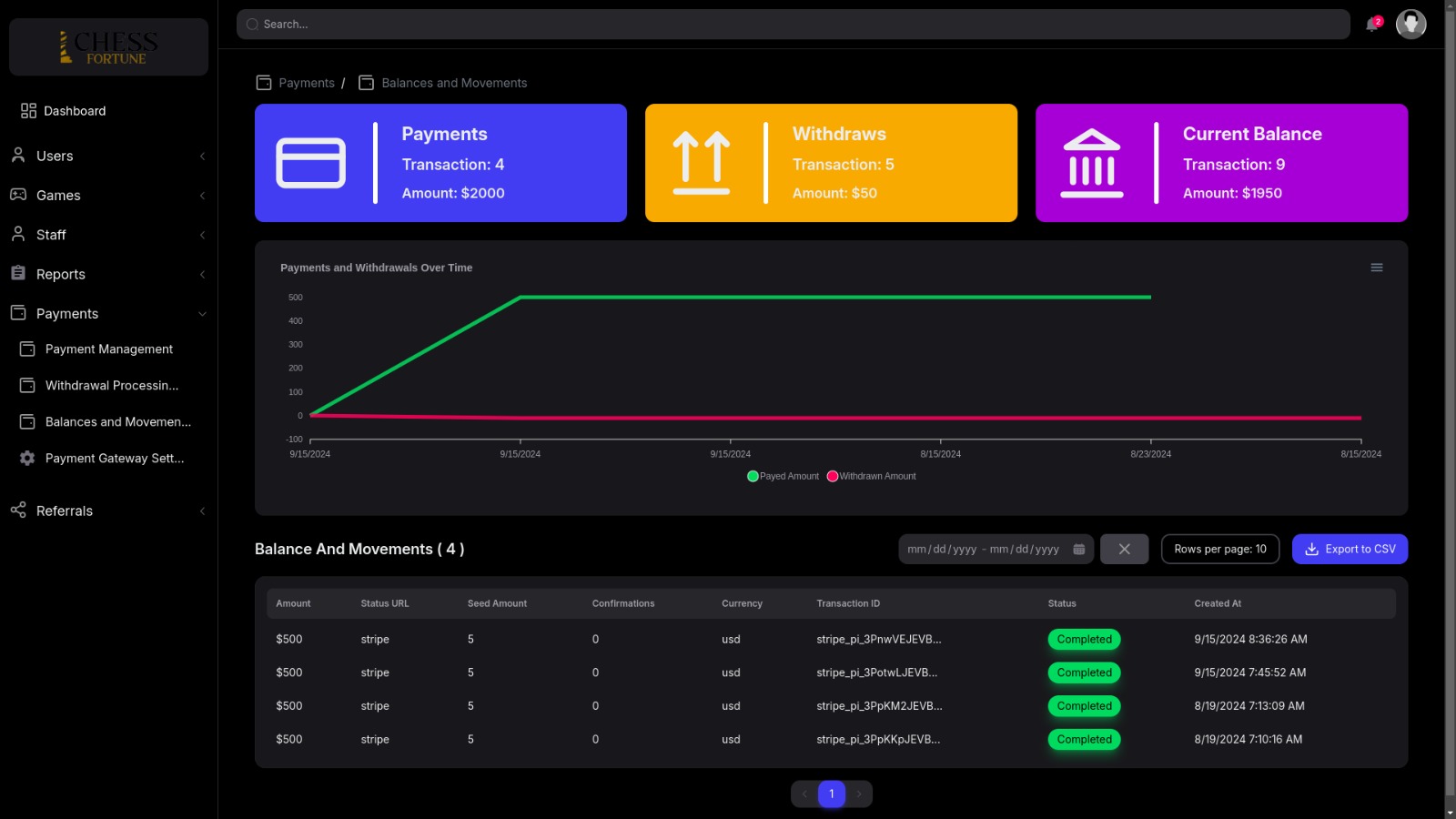Viewport: 1456px width, 819px height.
Task: Clear the date range filter
Action: coord(1124,550)
